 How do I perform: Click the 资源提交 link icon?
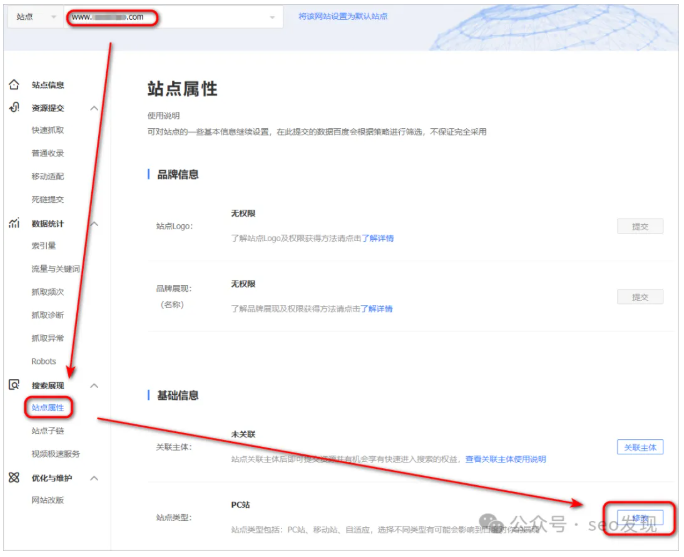tap(14, 107)
